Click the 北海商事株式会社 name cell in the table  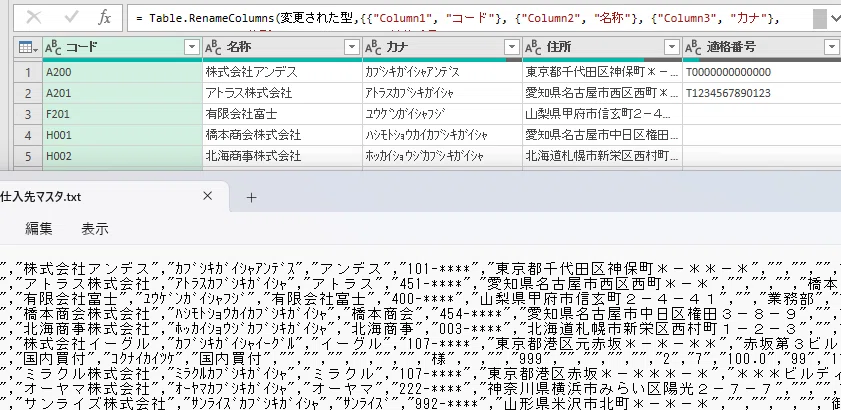283,156
